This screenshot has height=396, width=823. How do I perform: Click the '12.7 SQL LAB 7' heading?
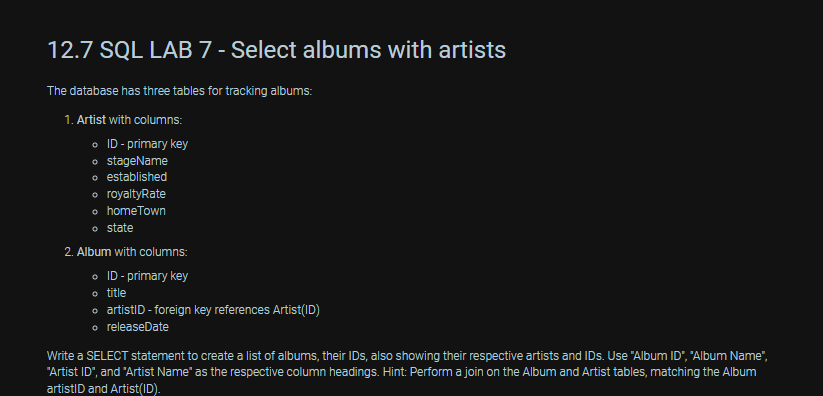click(277, 50)
